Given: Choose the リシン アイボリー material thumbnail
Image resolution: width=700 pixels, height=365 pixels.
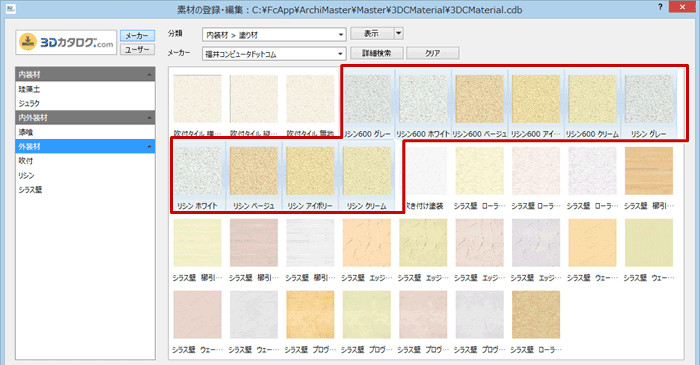Looking at the screenshot, I should [x=310, y=171].
